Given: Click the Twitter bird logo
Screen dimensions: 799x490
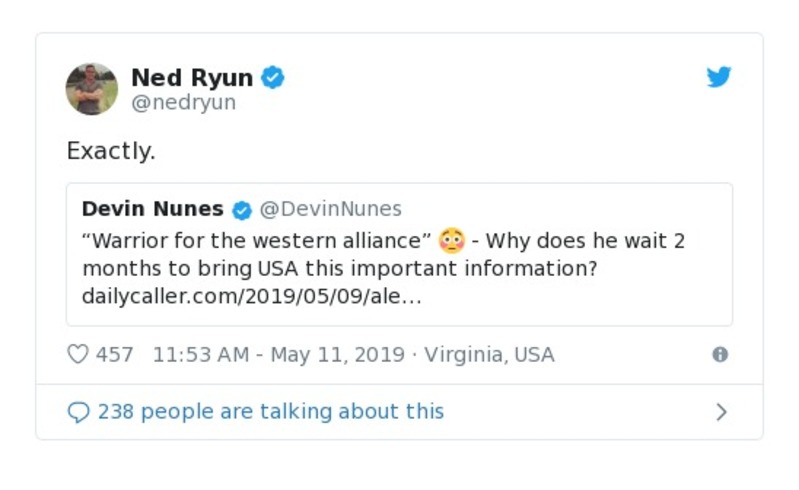Looking at the screenshot, I should (x=719, y=77).
